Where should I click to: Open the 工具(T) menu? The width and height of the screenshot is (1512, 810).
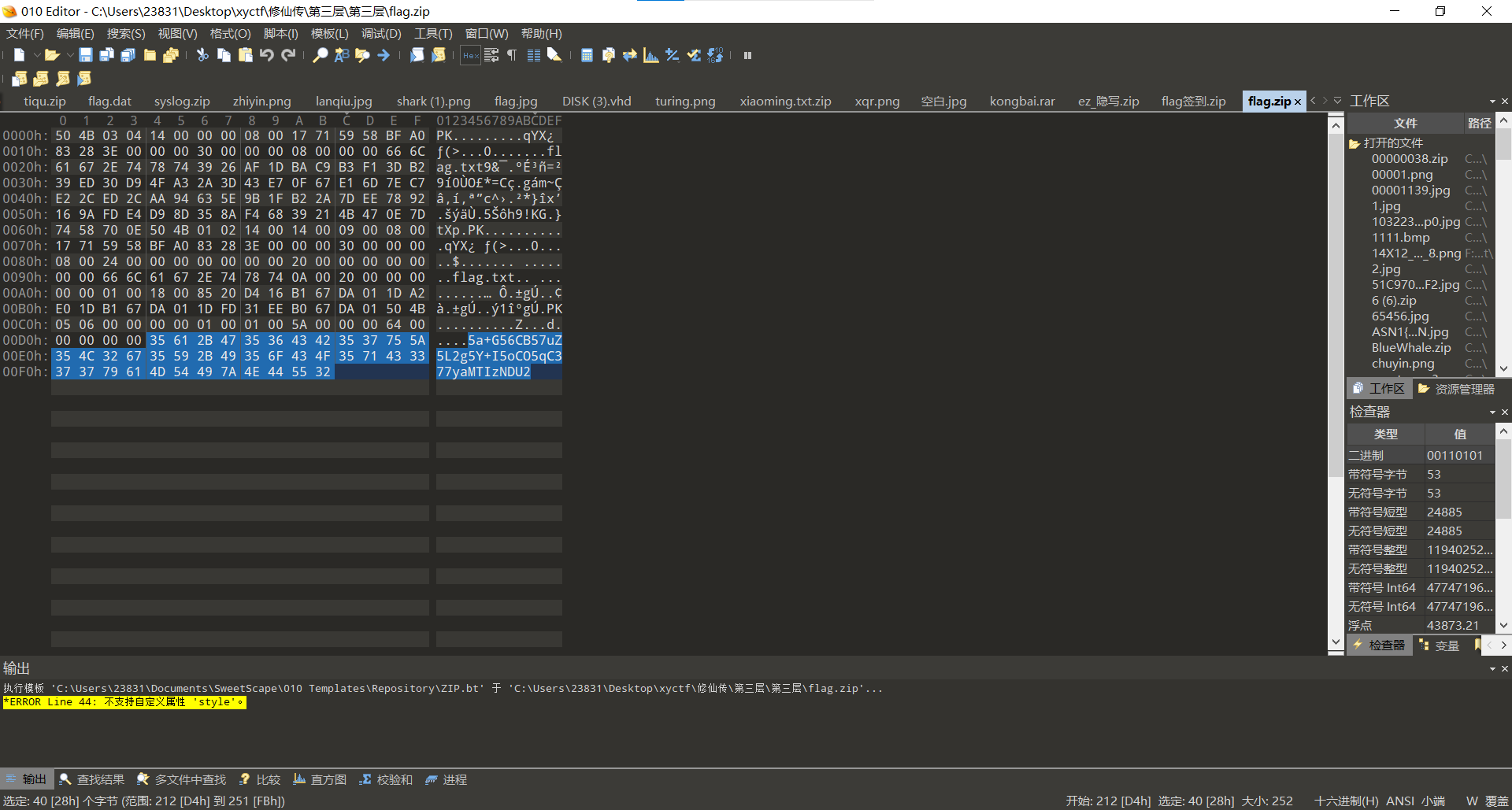[433, 34]
